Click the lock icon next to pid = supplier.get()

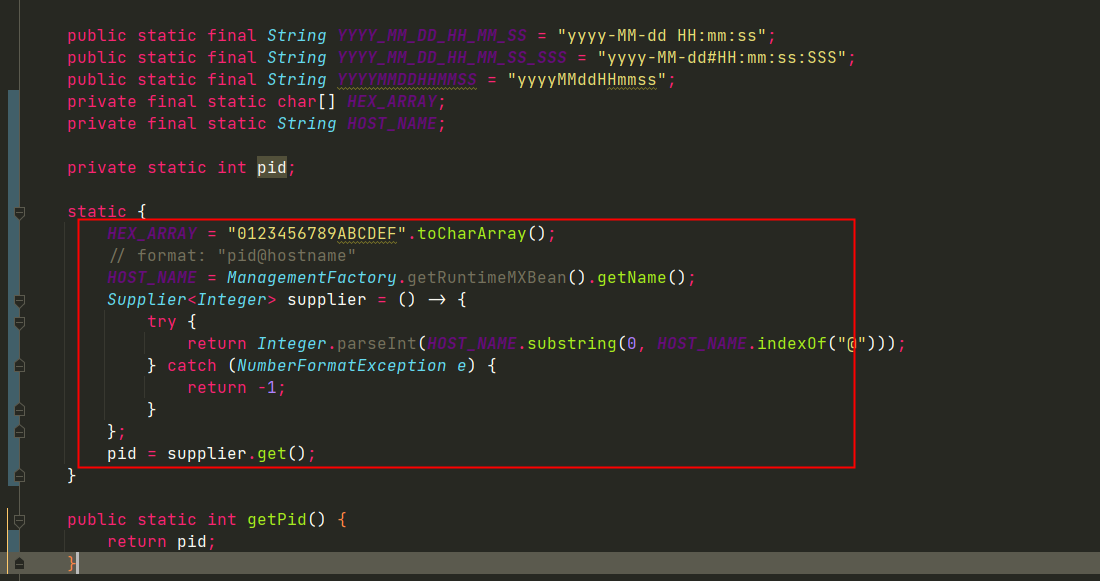(x=17, y=452)
